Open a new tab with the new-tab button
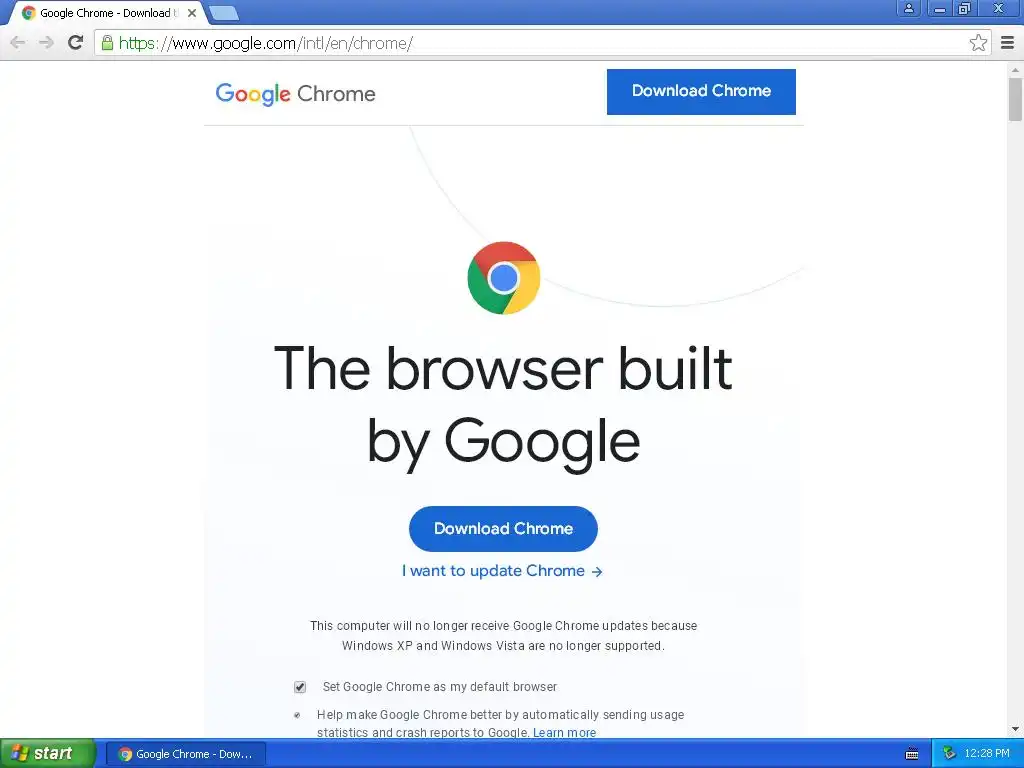1024x768 pixels. click(224, 13)
